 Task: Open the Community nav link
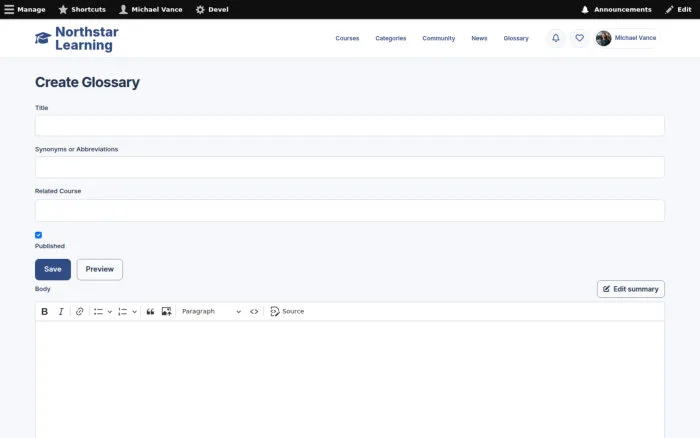click(439, 38)
